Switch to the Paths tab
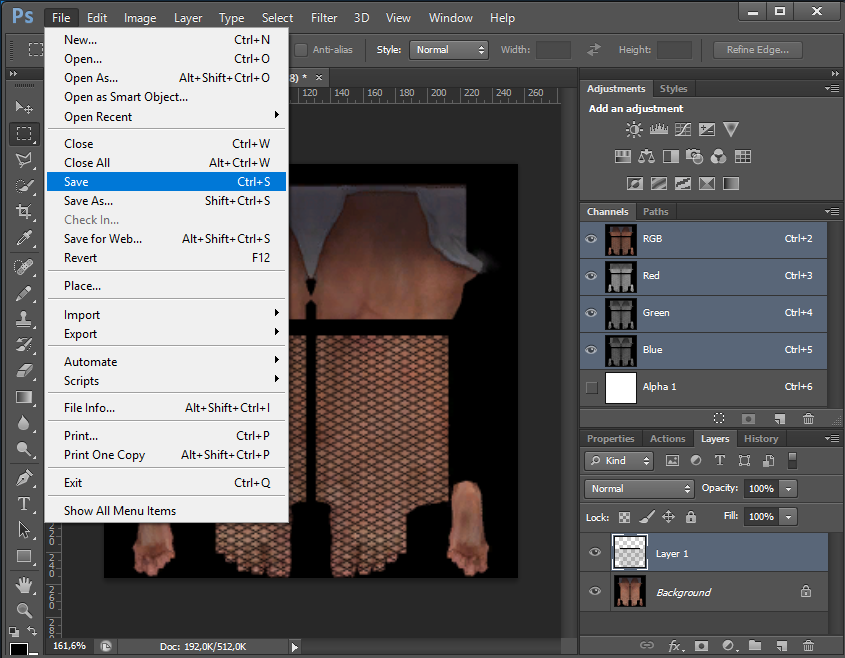 [655, 212]
